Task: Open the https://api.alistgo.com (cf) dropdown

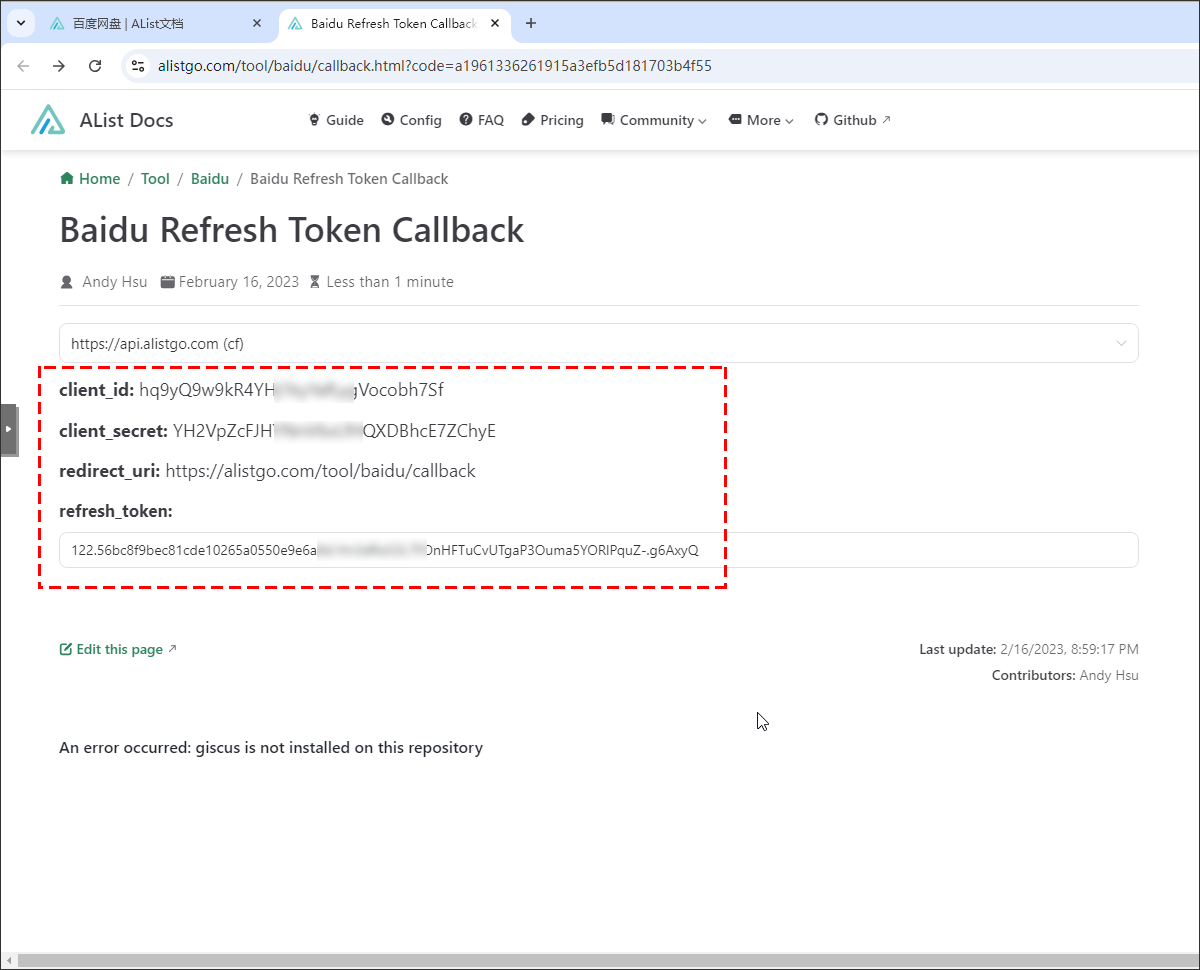Action: pos(598,343)
